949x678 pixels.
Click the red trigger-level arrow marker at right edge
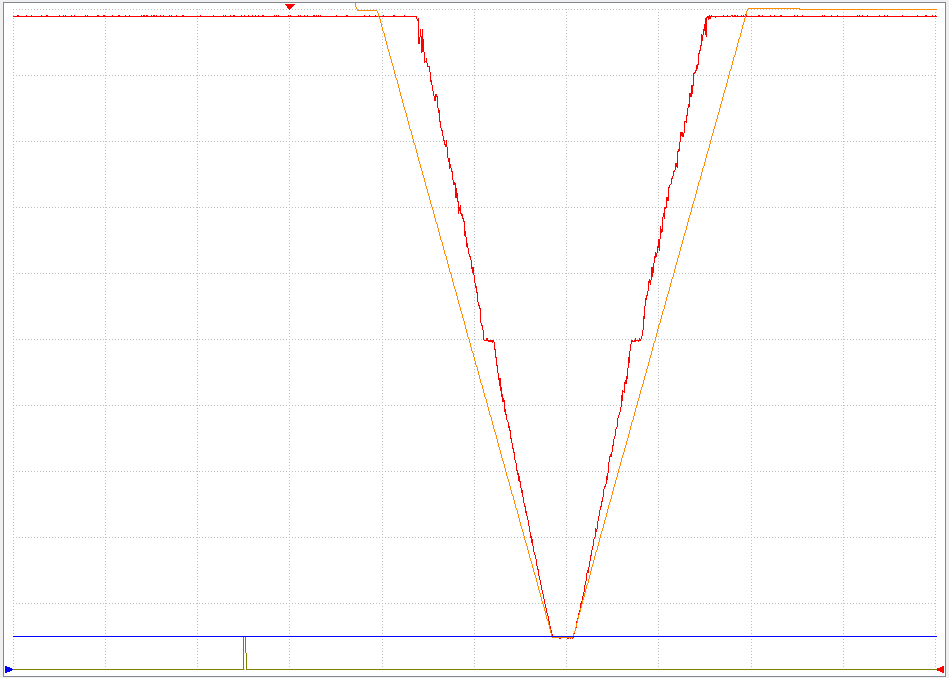tap(940, 669)
